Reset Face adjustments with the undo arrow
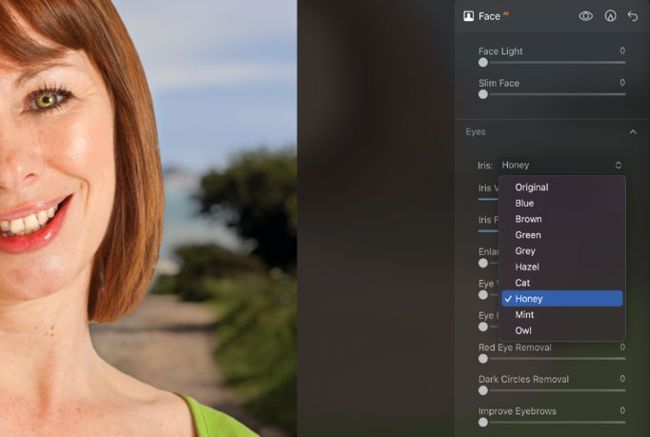The width and height of the screenshot is (650, 437). pyautogui.click(x=632, y=16)
